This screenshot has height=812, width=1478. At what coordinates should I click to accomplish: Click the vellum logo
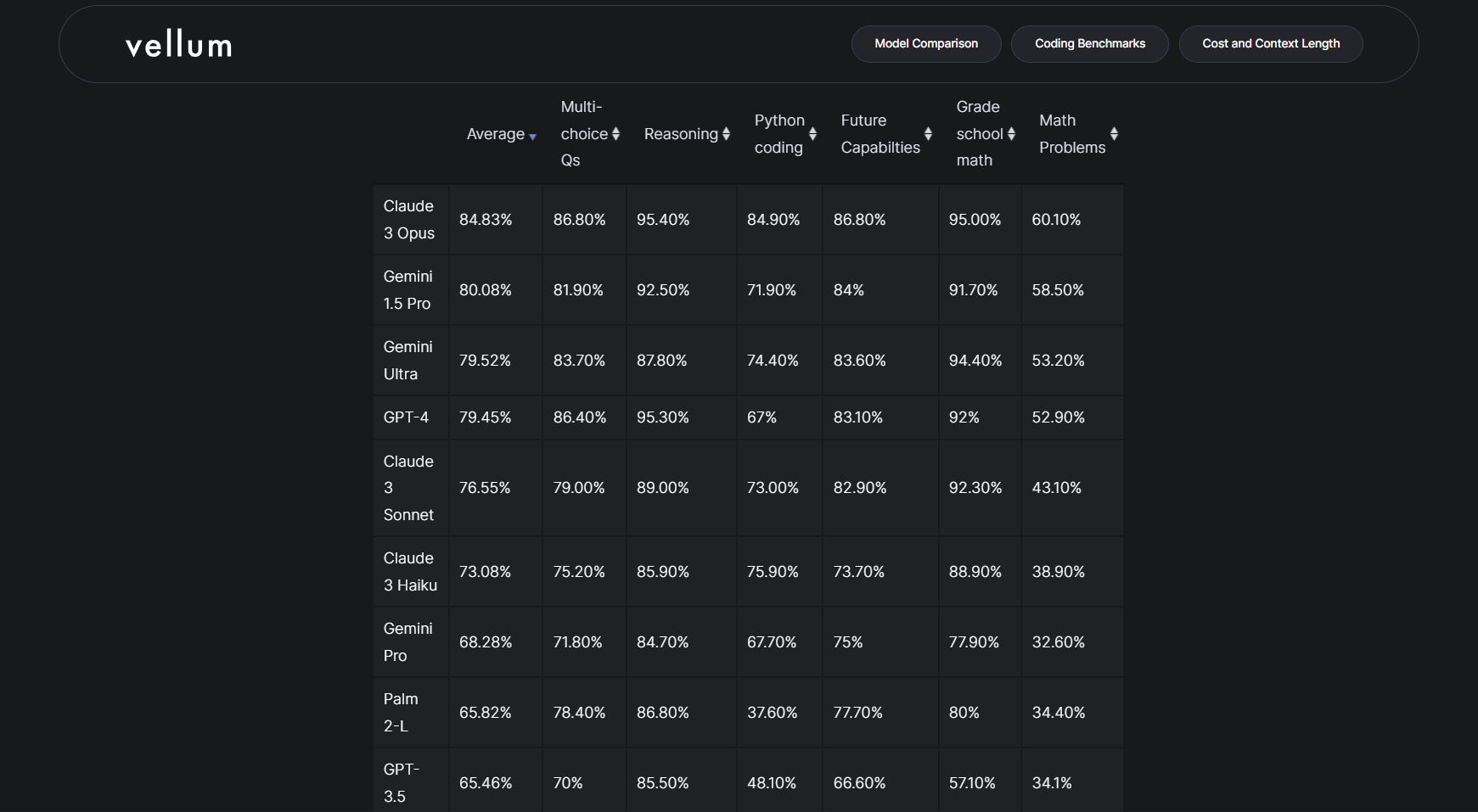coord(178,44)
